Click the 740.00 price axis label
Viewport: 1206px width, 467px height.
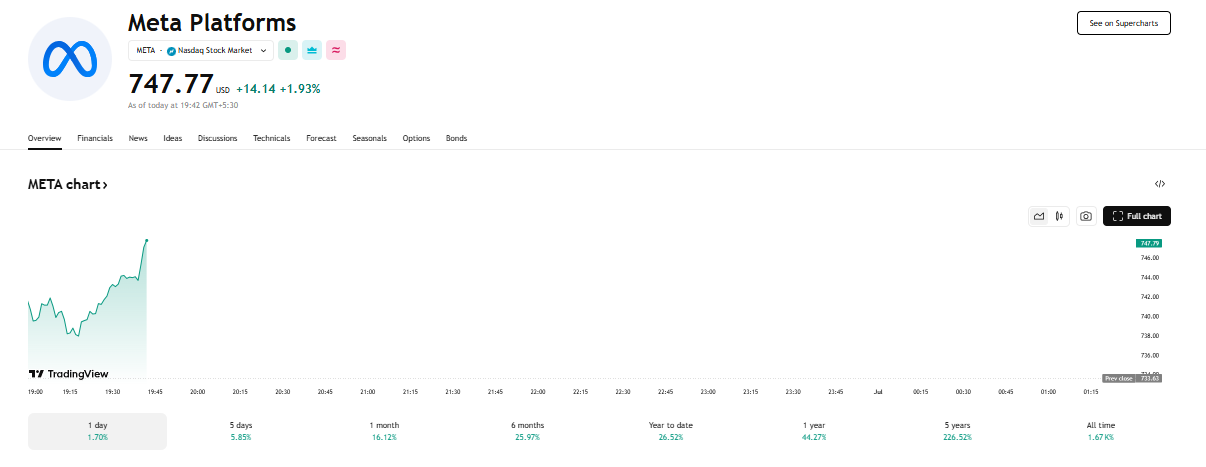pyautogui.click(x=1150, y=316)
